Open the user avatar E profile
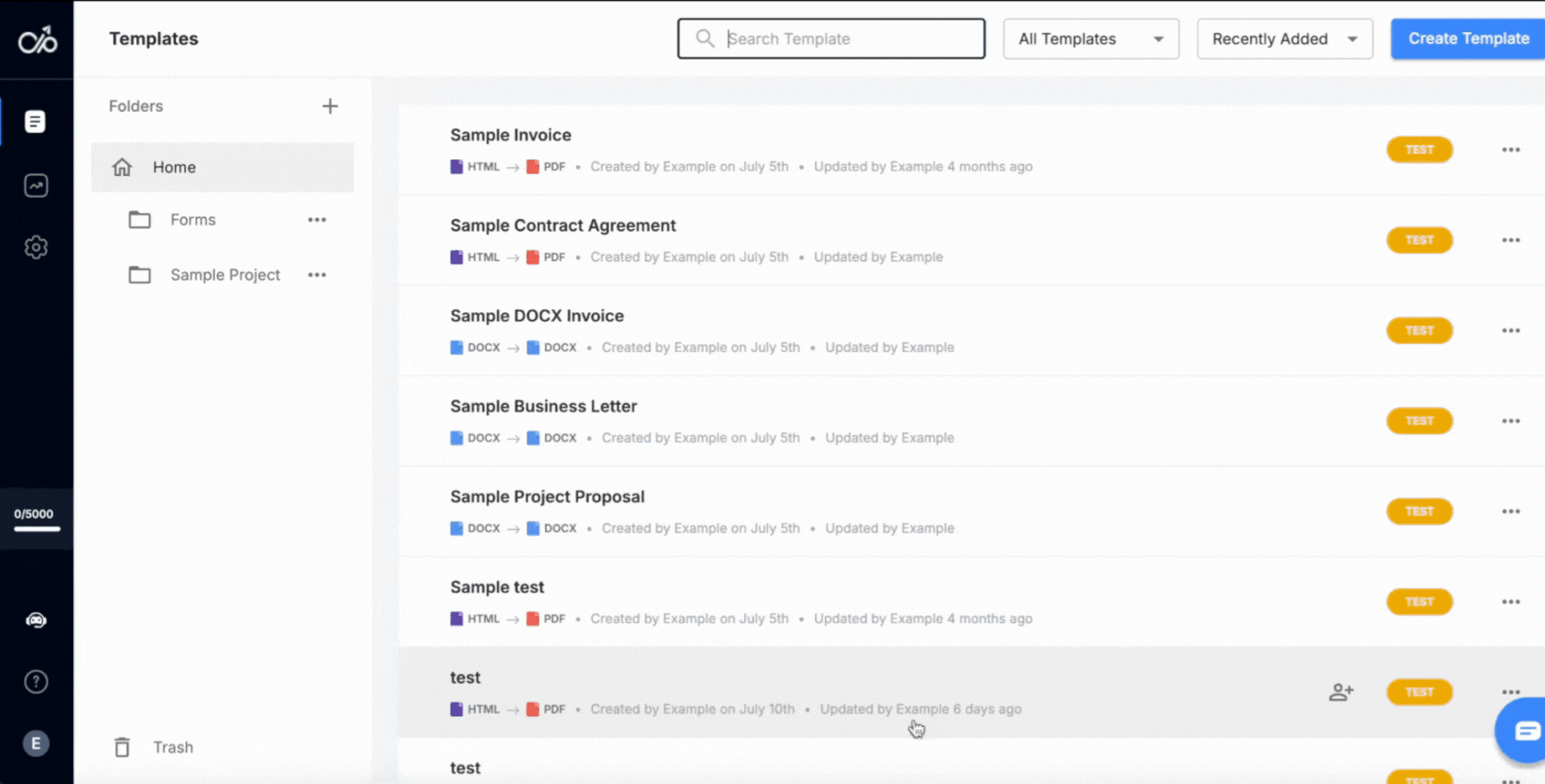1545x784 pixels. click(36, 744)
